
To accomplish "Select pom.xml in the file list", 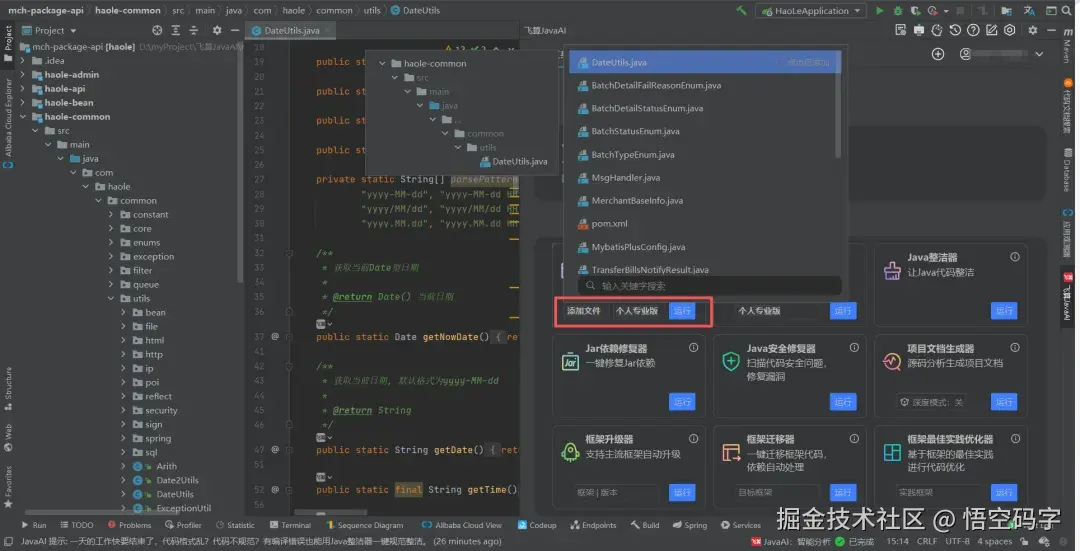I will pos(700,223).
